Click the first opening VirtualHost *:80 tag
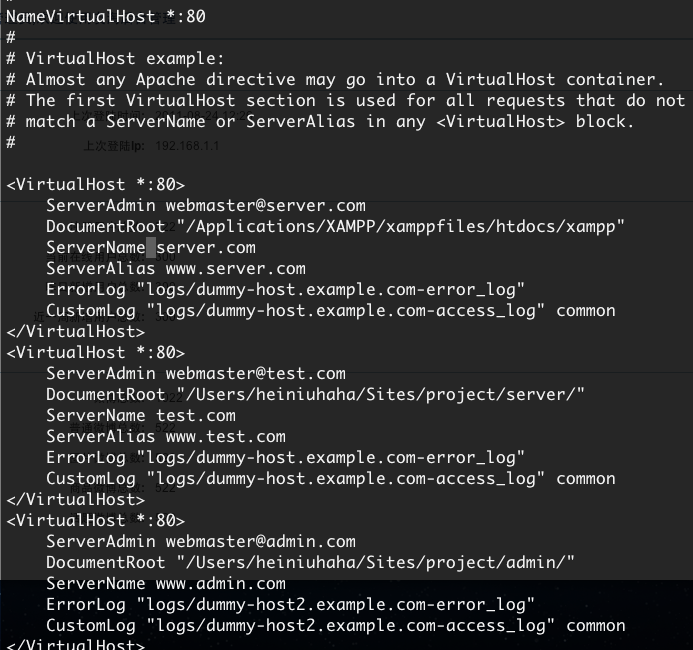The width and height of the screenshot is (693, 650). point(95,184)
